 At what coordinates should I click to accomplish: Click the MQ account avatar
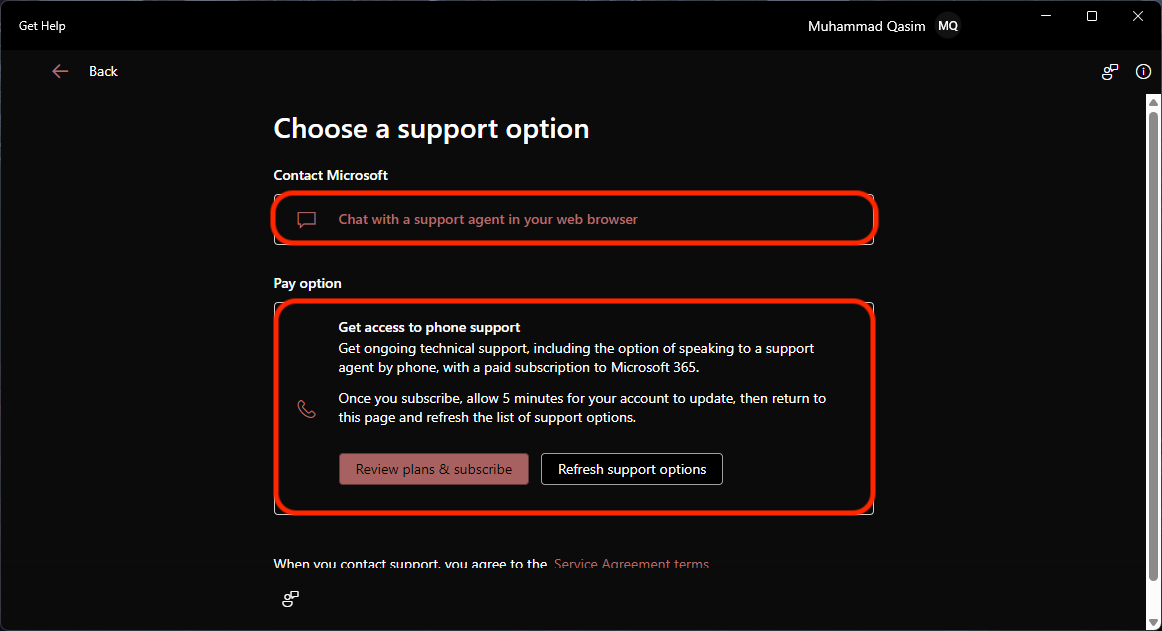click(x=947, y=26)
